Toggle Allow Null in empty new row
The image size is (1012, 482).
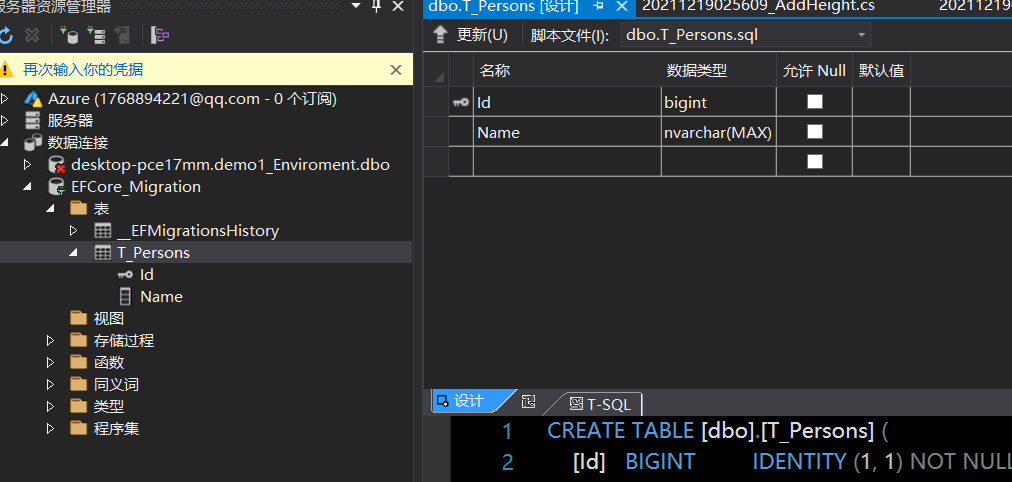click(x=815, y=161)
